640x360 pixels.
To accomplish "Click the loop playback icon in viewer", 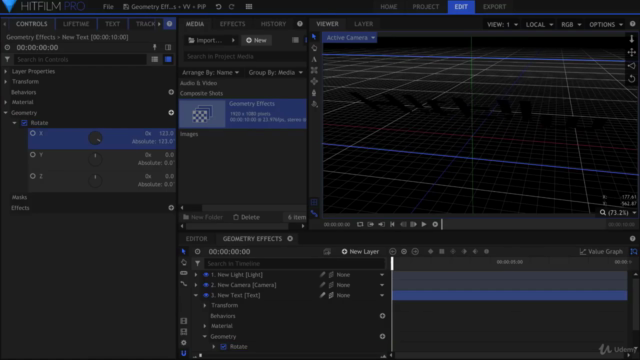I will [360, 224].
